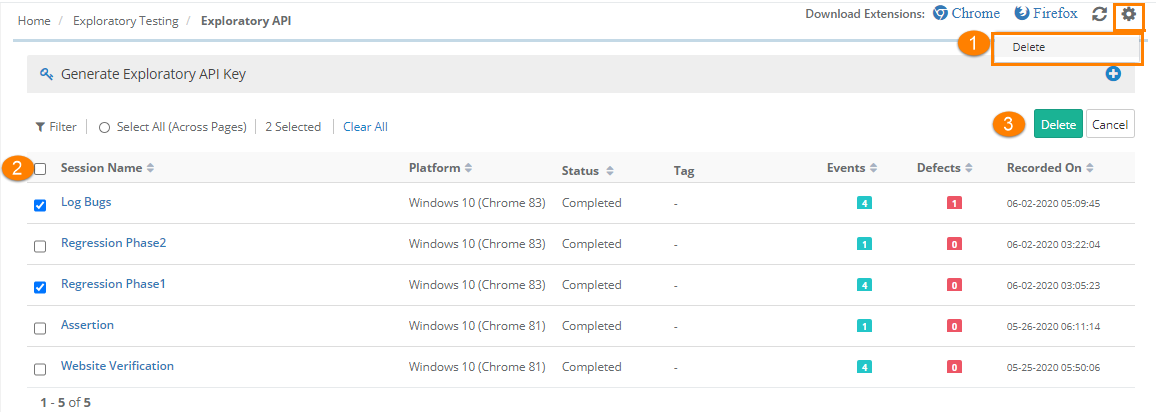Click the green Delete button

[1057, 125]
